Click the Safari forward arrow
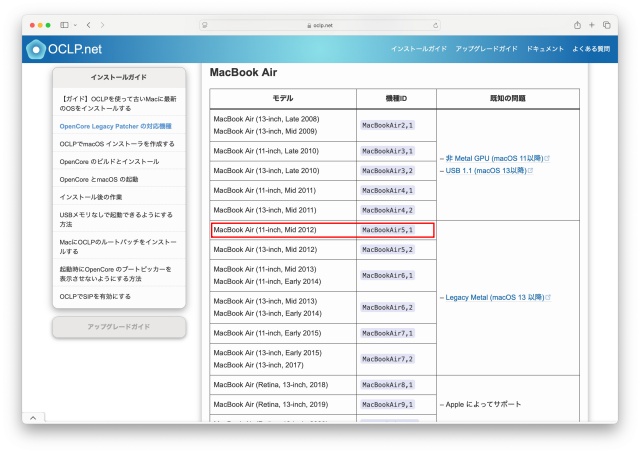The width and height of the screenshot is (640, 453). [x=103, y=24]
